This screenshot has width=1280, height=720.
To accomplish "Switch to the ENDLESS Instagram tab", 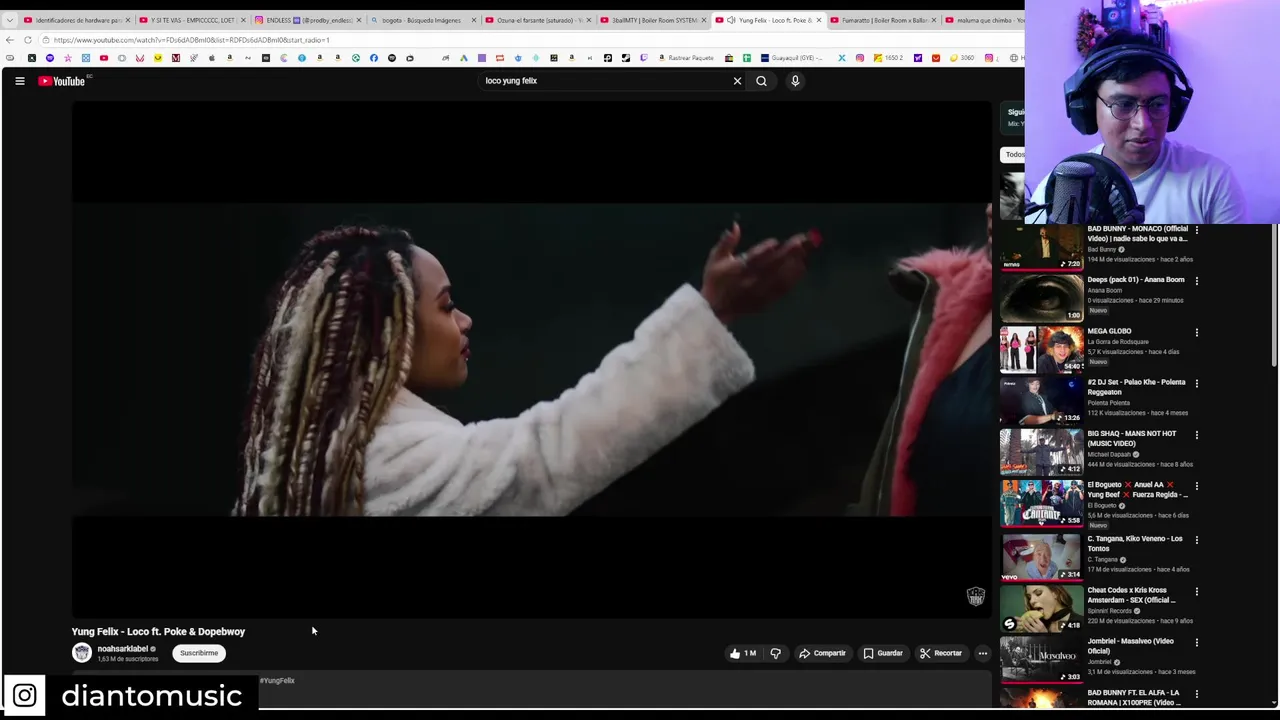I will coord(309,20).
